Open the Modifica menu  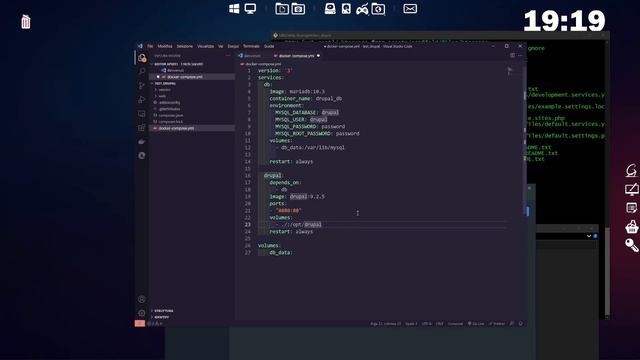pos(165,46)
